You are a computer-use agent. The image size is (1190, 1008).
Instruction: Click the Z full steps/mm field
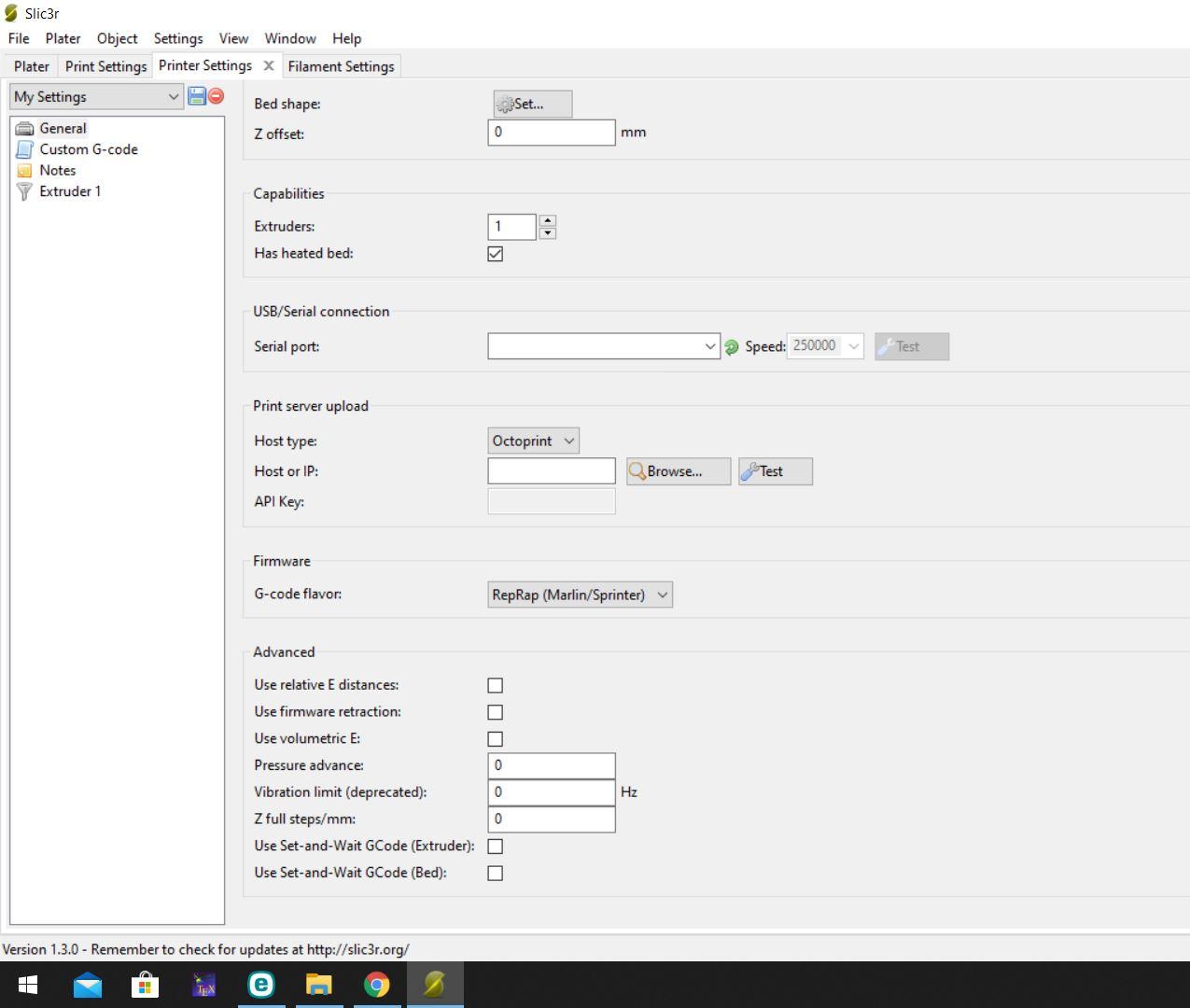pyautogui.click(x=552, y=819)
